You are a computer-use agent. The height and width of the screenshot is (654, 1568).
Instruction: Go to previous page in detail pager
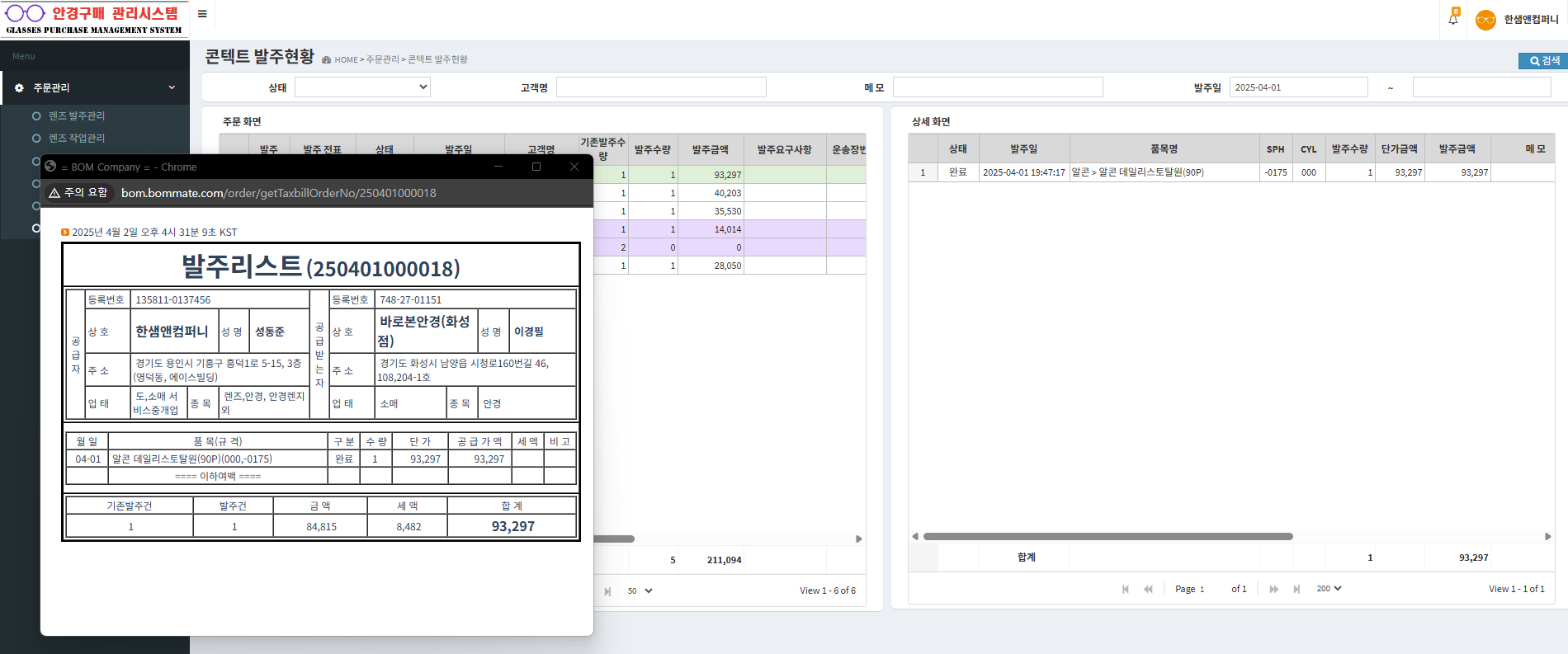coord(1148,589)
